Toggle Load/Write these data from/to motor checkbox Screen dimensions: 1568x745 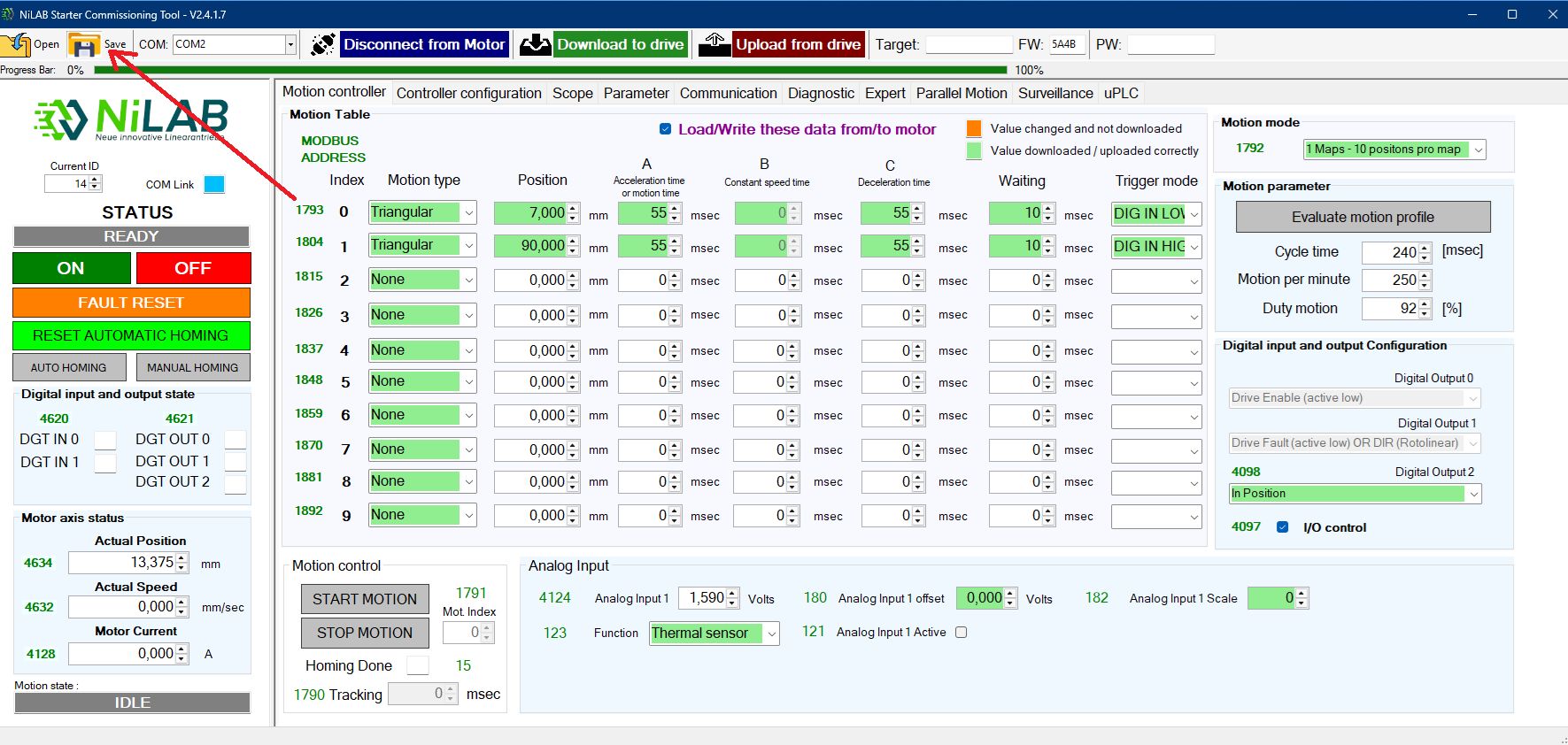665,129
